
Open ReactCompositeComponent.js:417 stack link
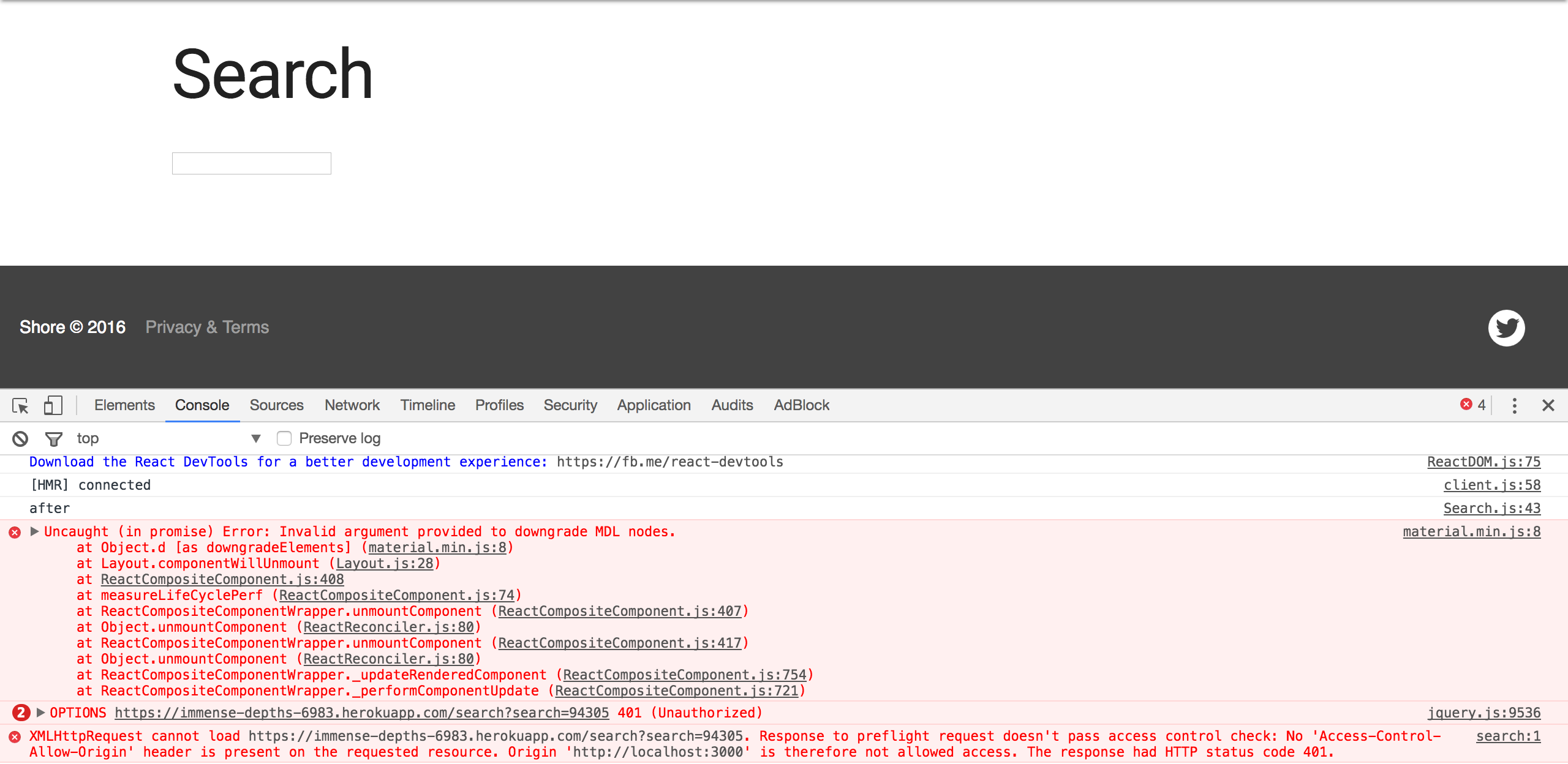620,643
